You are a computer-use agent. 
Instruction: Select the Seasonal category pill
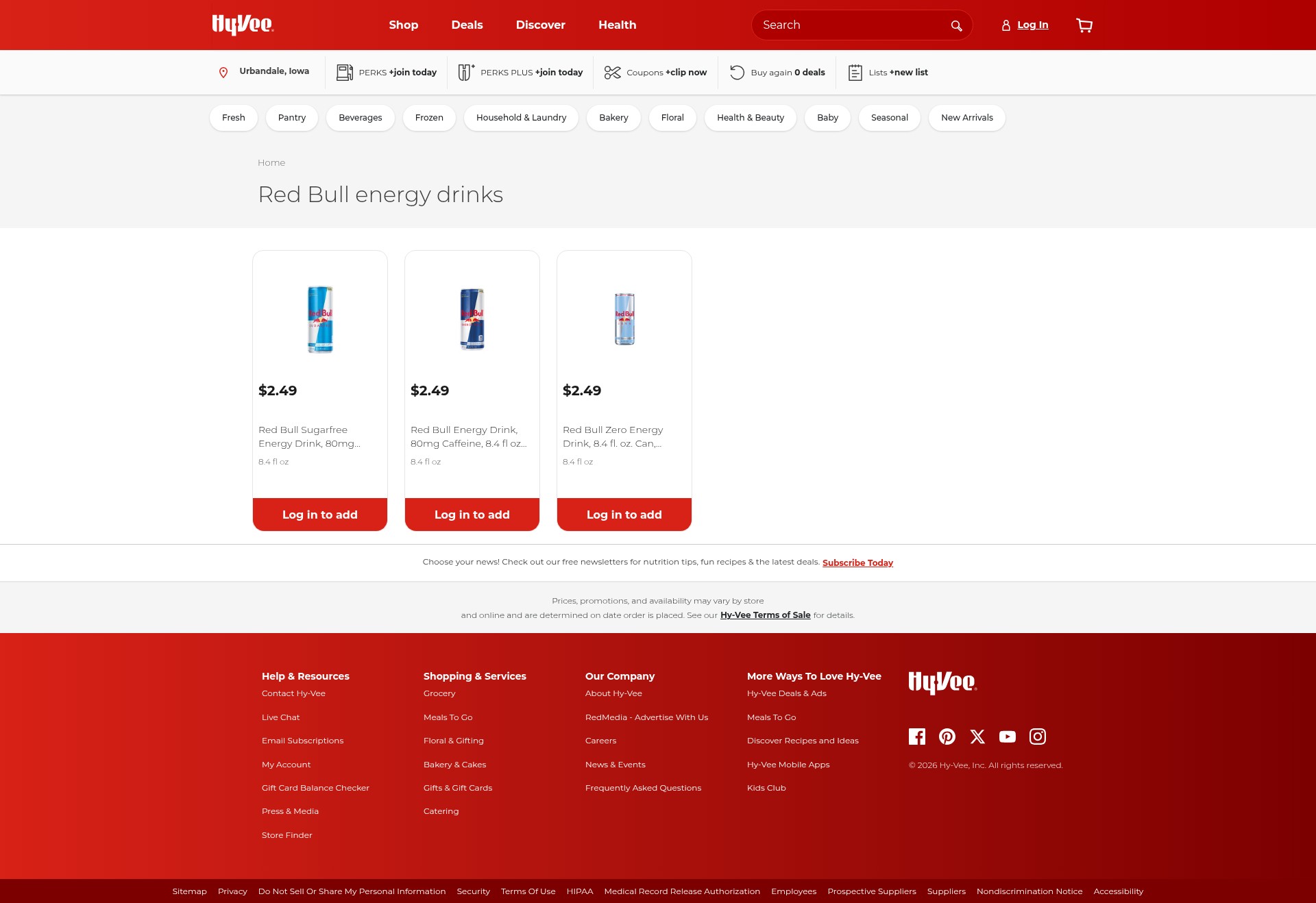890,118
